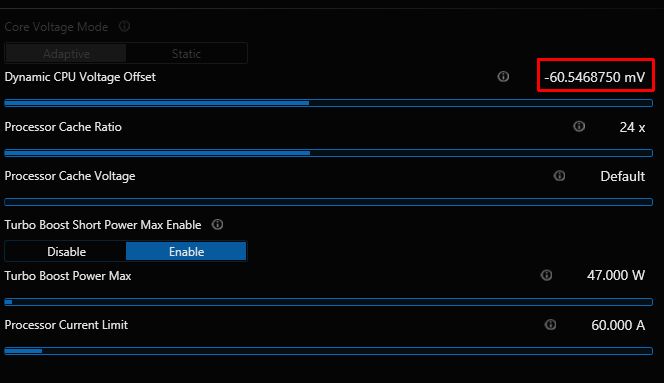Click the 60.000 A current limit value
664x383 pixels.
coord(618,325)
